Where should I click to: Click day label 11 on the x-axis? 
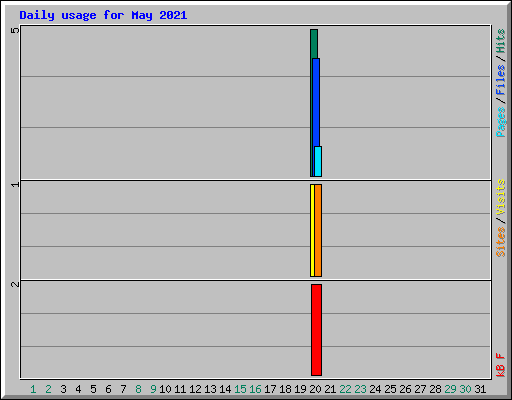coord(180,389)
